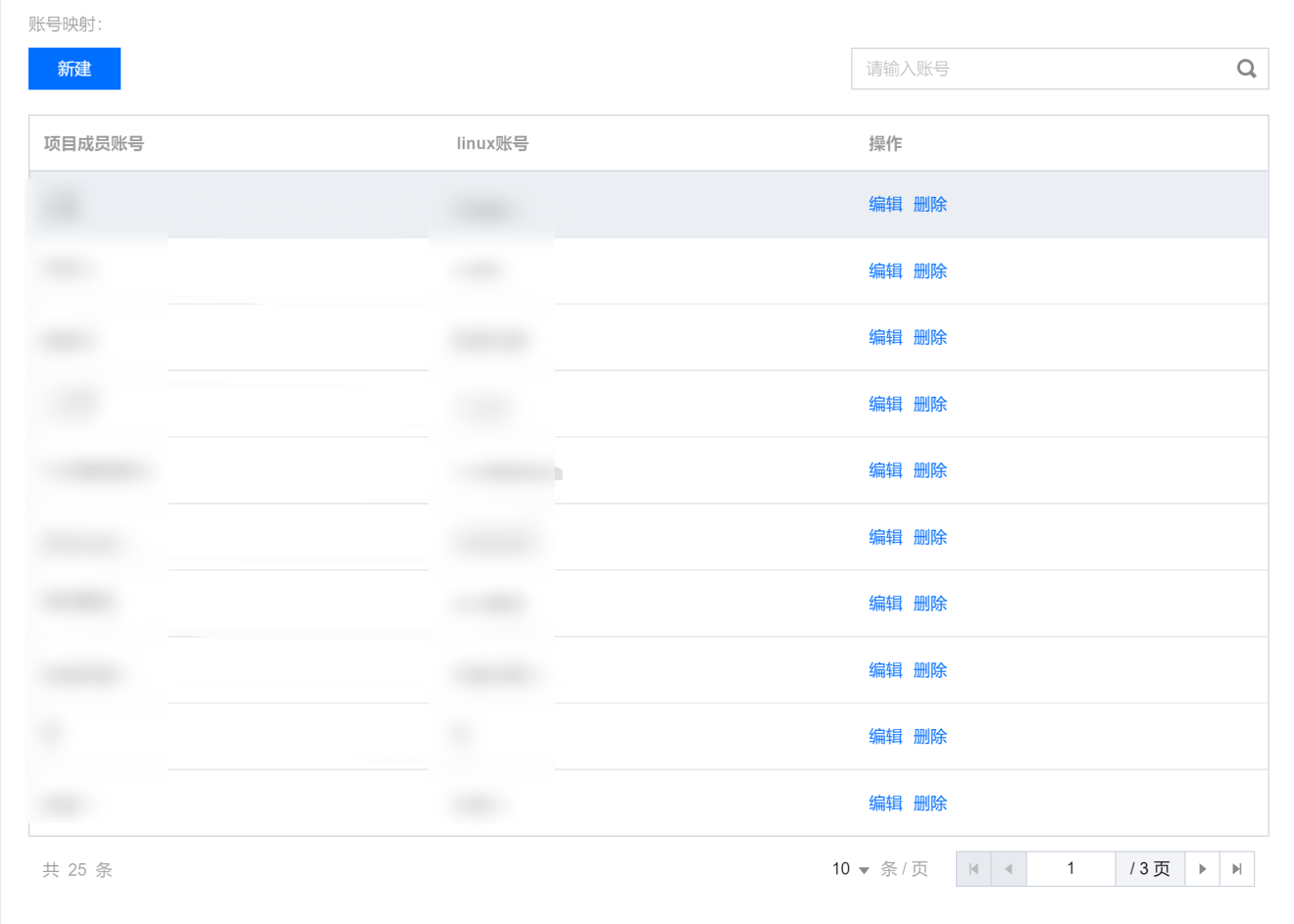The image size is (1294, 924).
Task: Edit the second row account mapping
Action: 885,270
